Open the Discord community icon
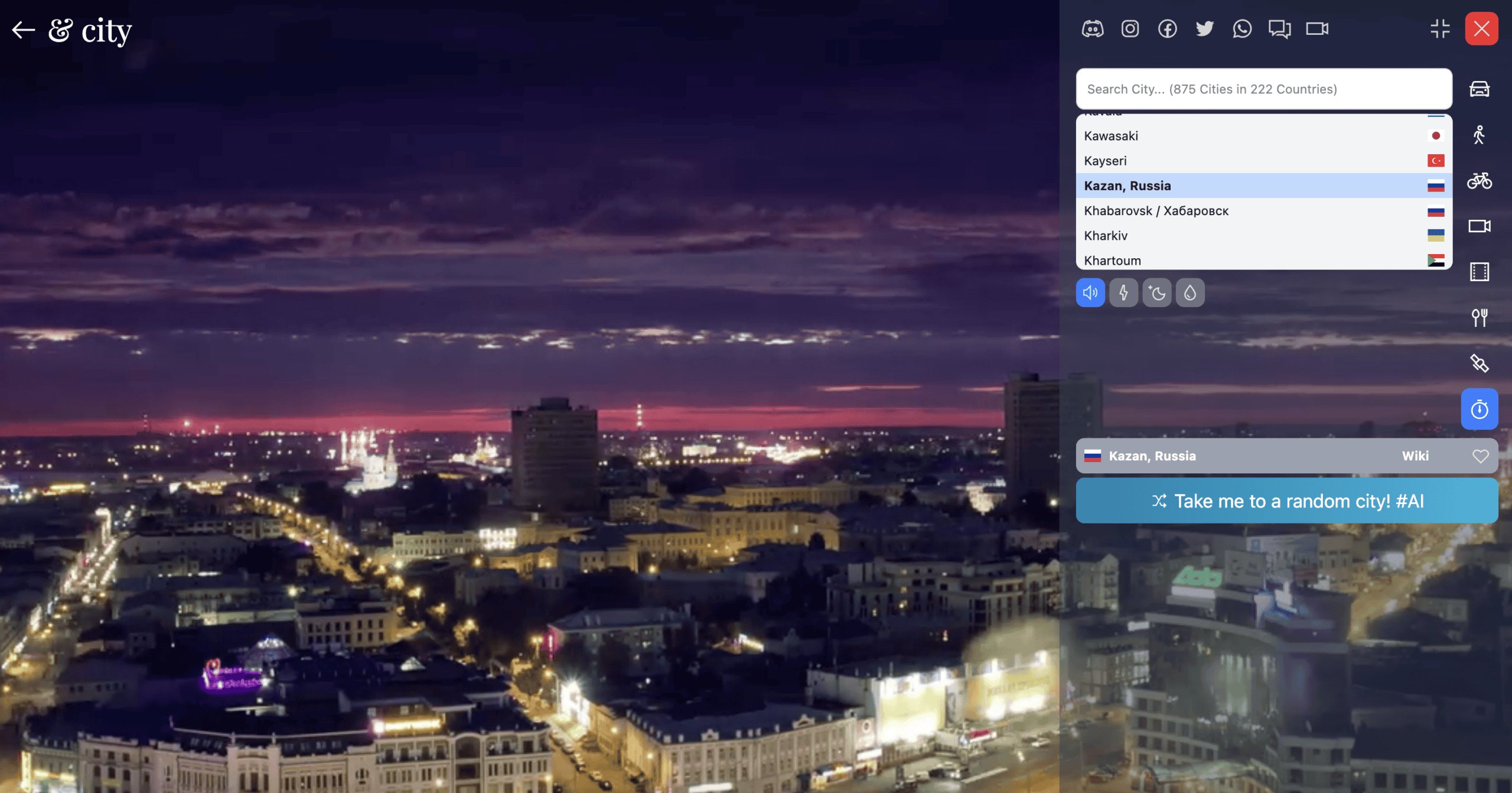 1092,28
